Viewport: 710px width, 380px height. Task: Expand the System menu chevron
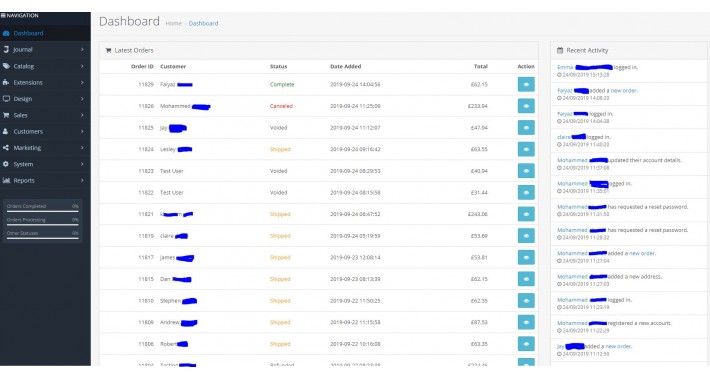pyautogui.click(x=82, y=164)
